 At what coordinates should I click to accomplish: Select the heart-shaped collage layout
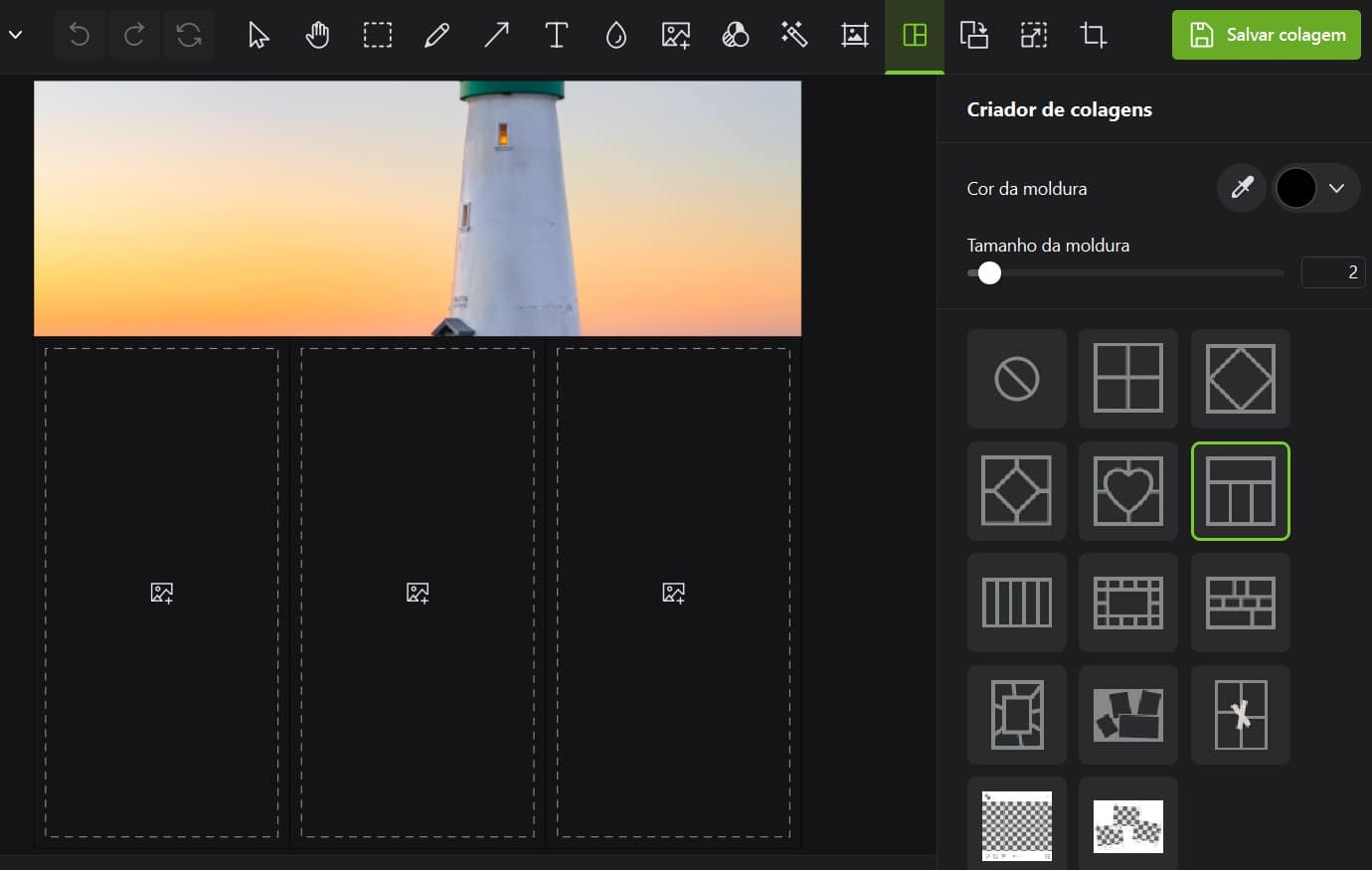(1127, 491)
